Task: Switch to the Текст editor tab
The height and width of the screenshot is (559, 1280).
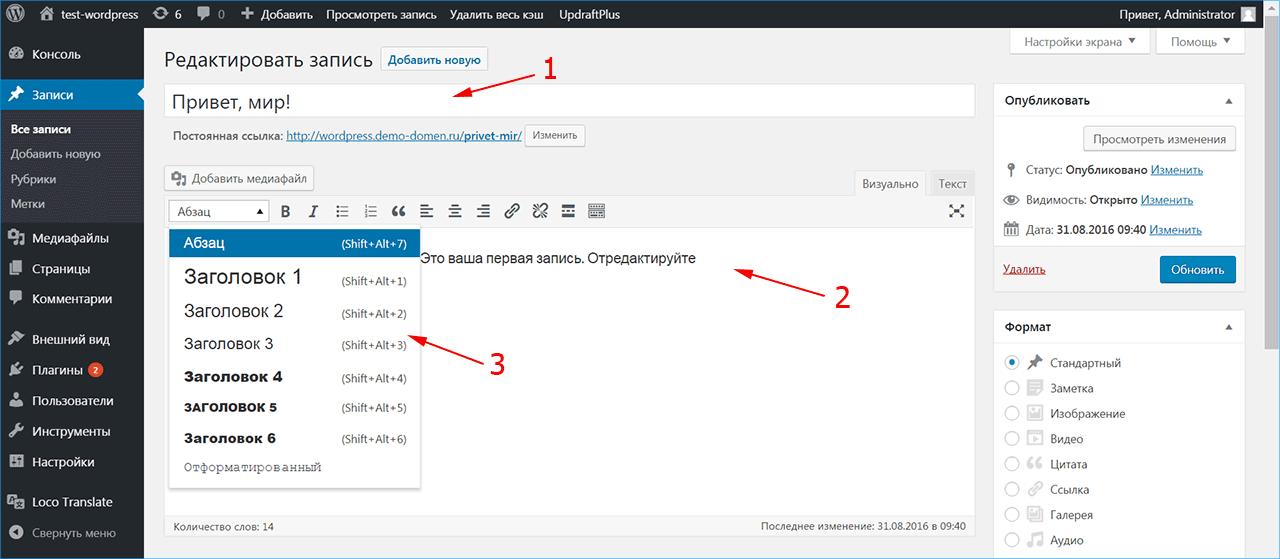Action: (x=952, y=184)
